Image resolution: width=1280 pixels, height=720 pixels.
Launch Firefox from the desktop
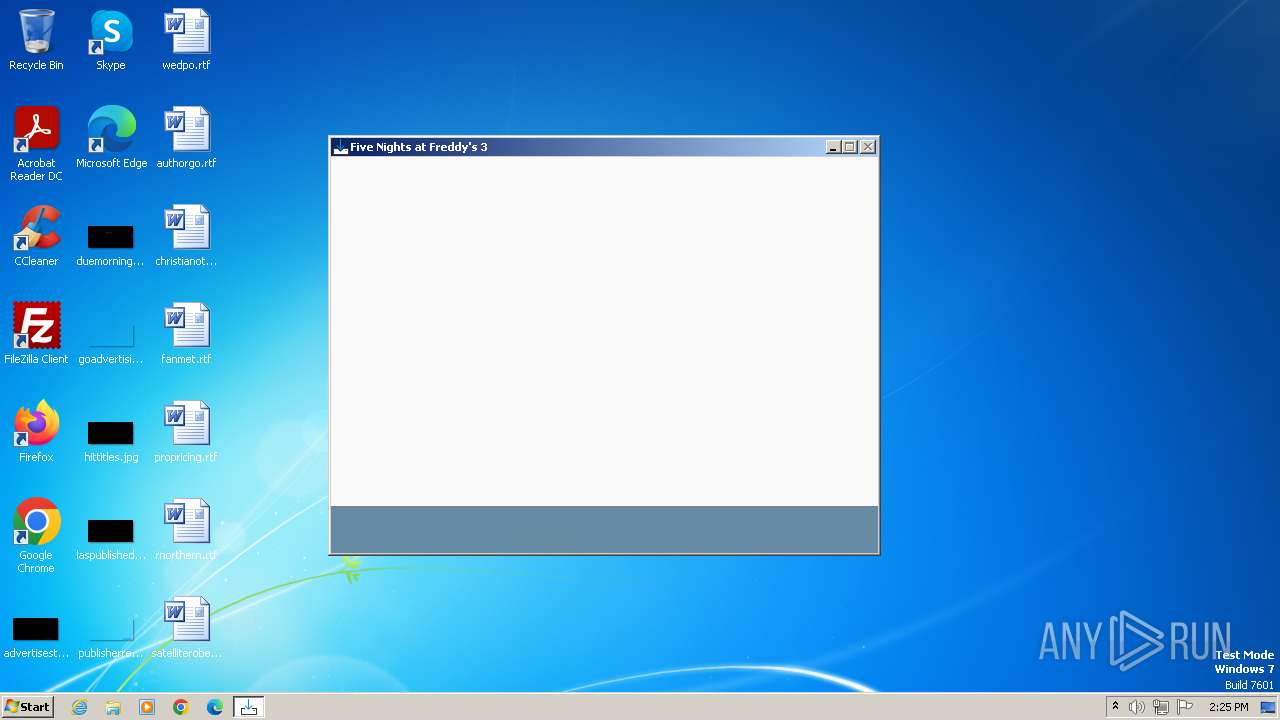pos(36,432)
